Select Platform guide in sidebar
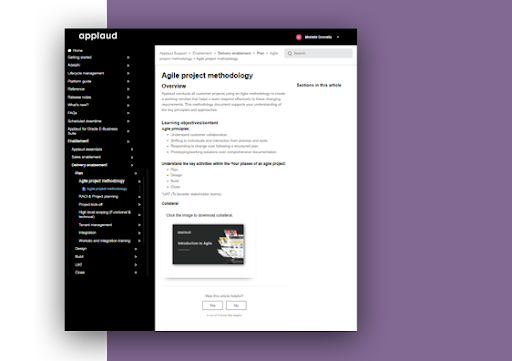Screen dimensions: 512x361 (79, 81)
